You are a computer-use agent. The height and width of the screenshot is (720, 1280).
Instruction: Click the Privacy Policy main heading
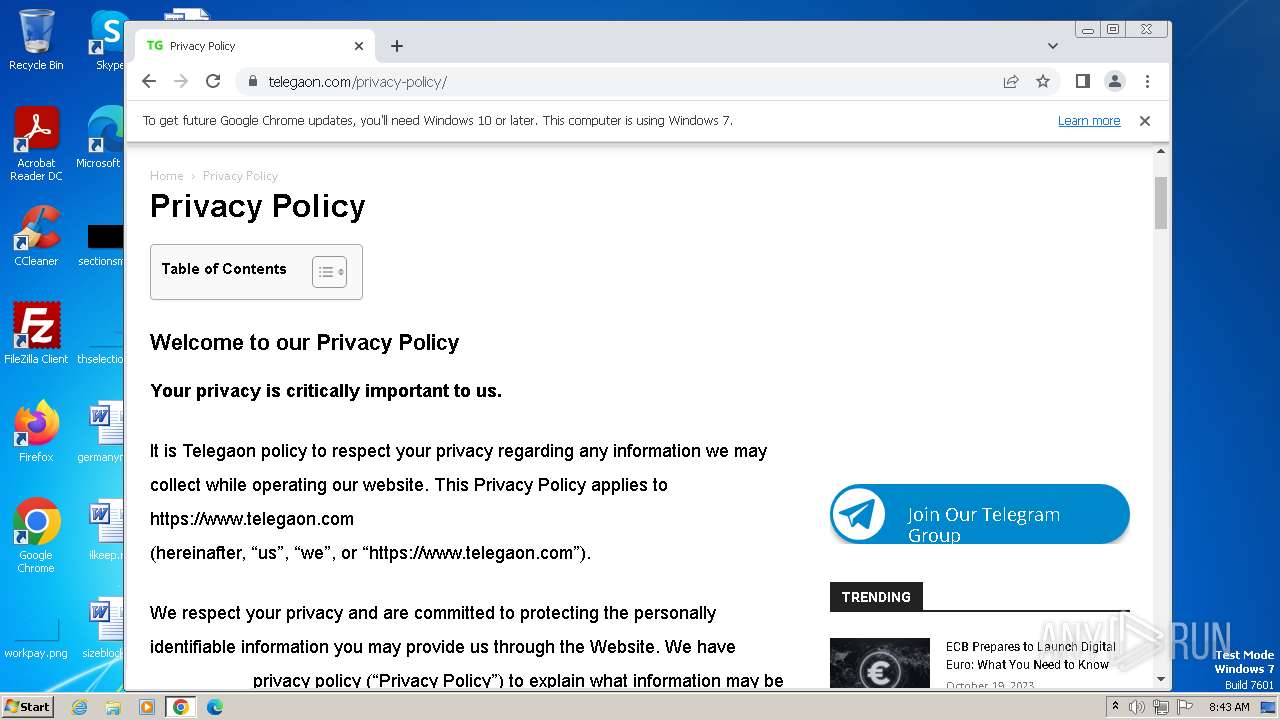(258, 206)
